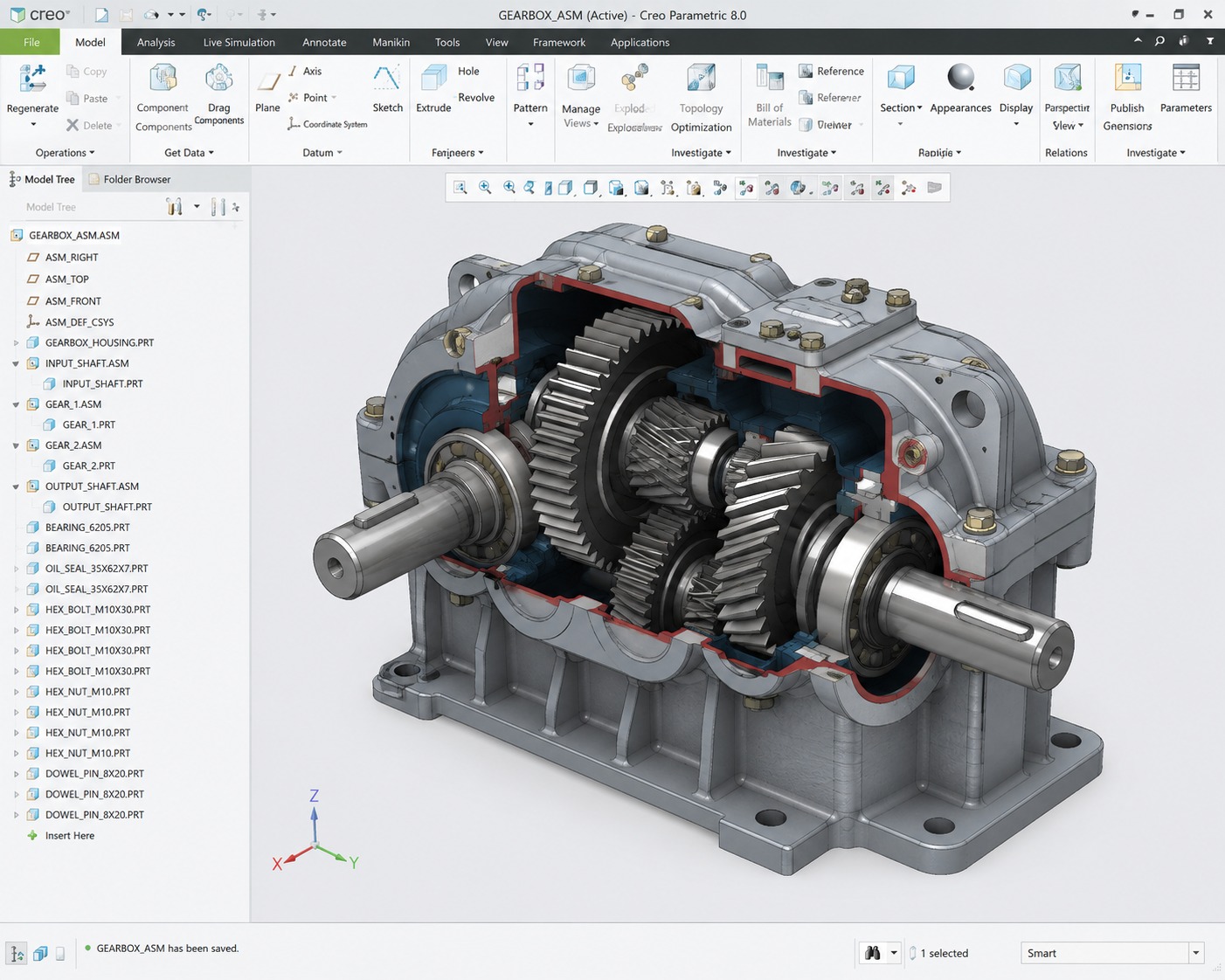Click the Component assemble icon in Get Data
The width and height of the screenshot is (1225, 980).
tap(163, 79)
